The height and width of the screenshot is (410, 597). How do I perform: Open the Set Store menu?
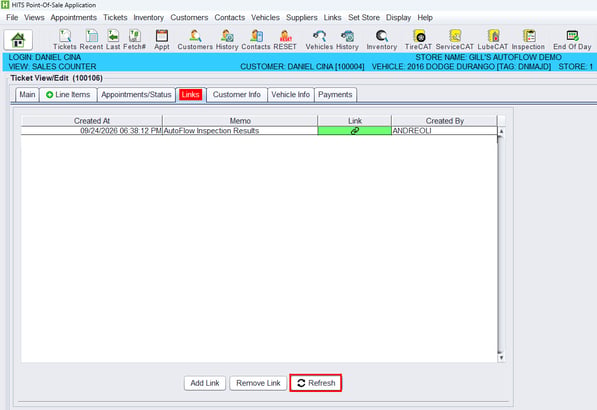tap(364, 18)
